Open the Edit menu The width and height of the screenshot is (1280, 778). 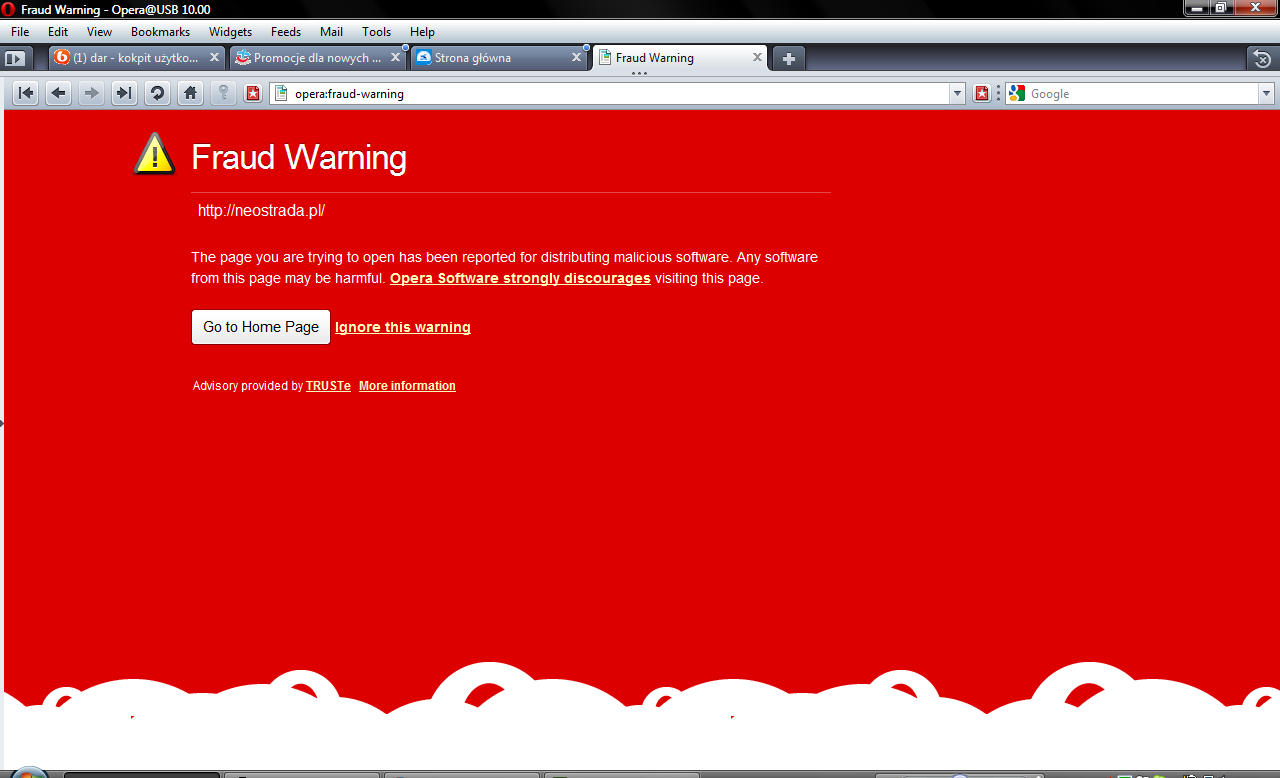point(58,32)
